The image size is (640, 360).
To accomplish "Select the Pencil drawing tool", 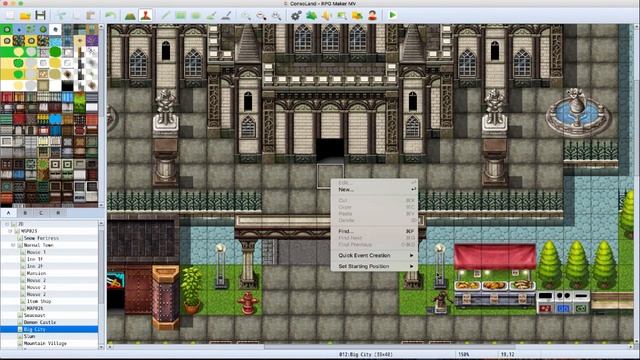I will coord(165,16).
